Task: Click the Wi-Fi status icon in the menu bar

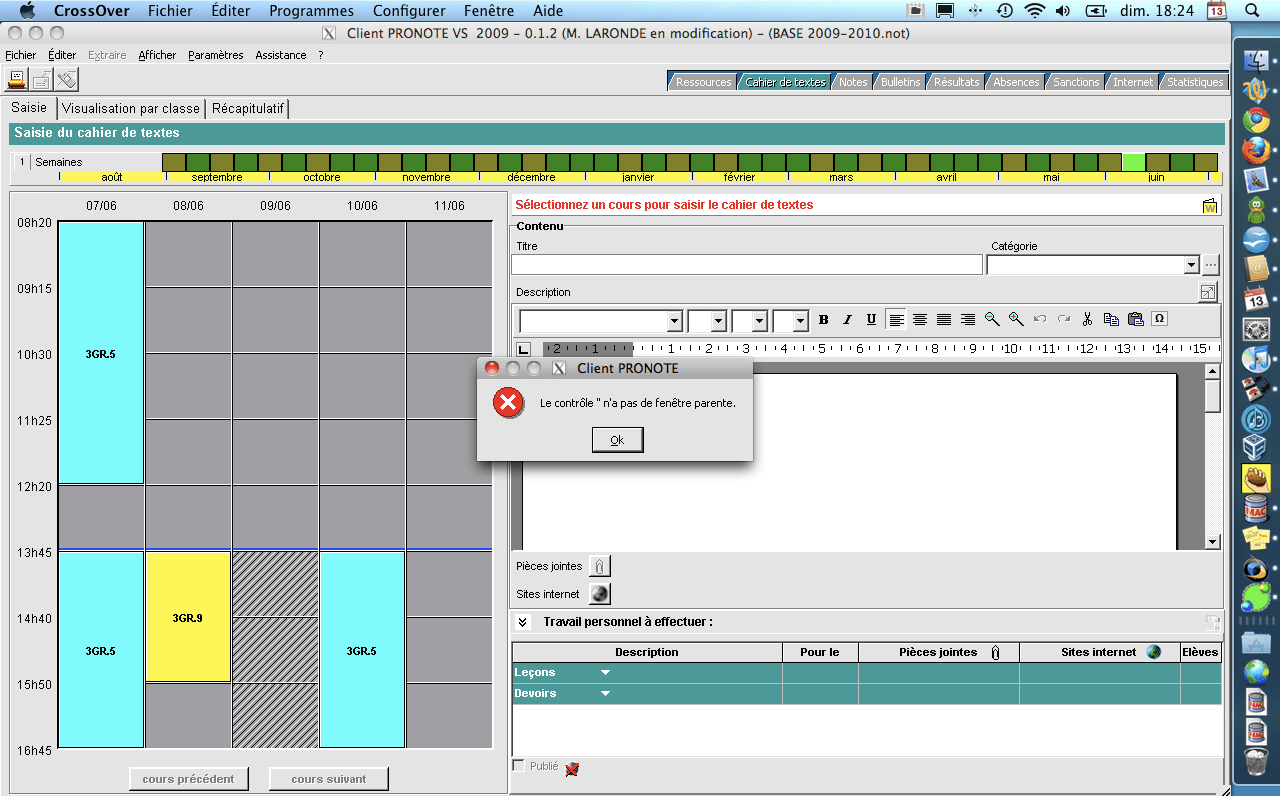Action: pyautogui.click(x=1034, y=11)
